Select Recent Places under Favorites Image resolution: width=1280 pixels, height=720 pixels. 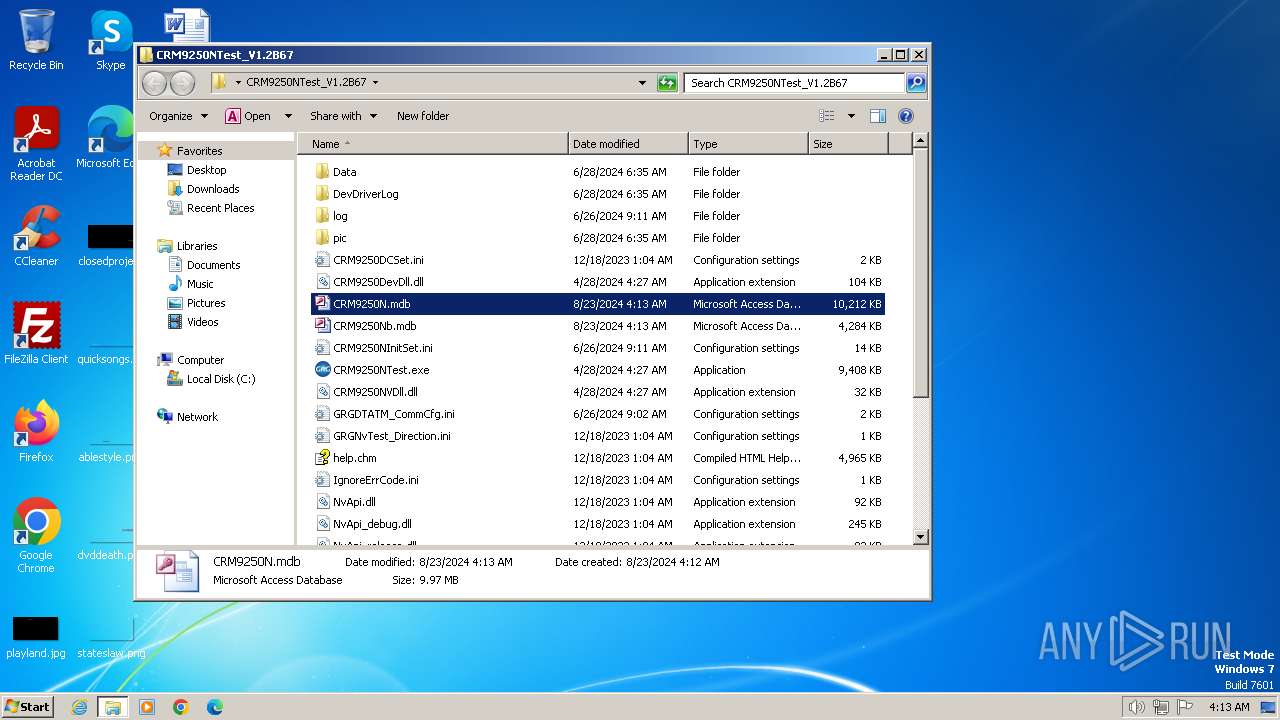[220, 208]
